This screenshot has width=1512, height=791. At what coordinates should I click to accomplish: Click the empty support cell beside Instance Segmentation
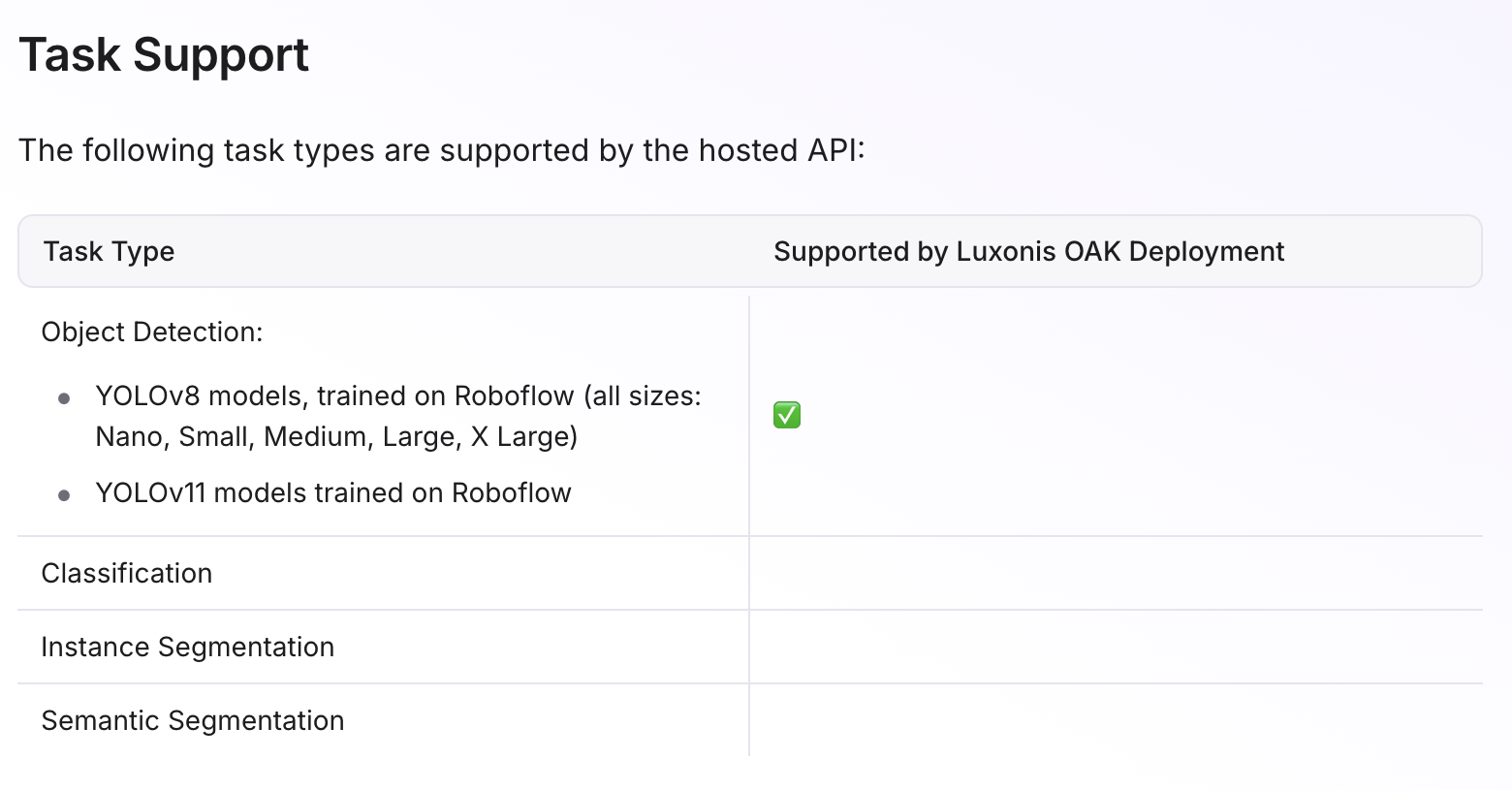1116,647
